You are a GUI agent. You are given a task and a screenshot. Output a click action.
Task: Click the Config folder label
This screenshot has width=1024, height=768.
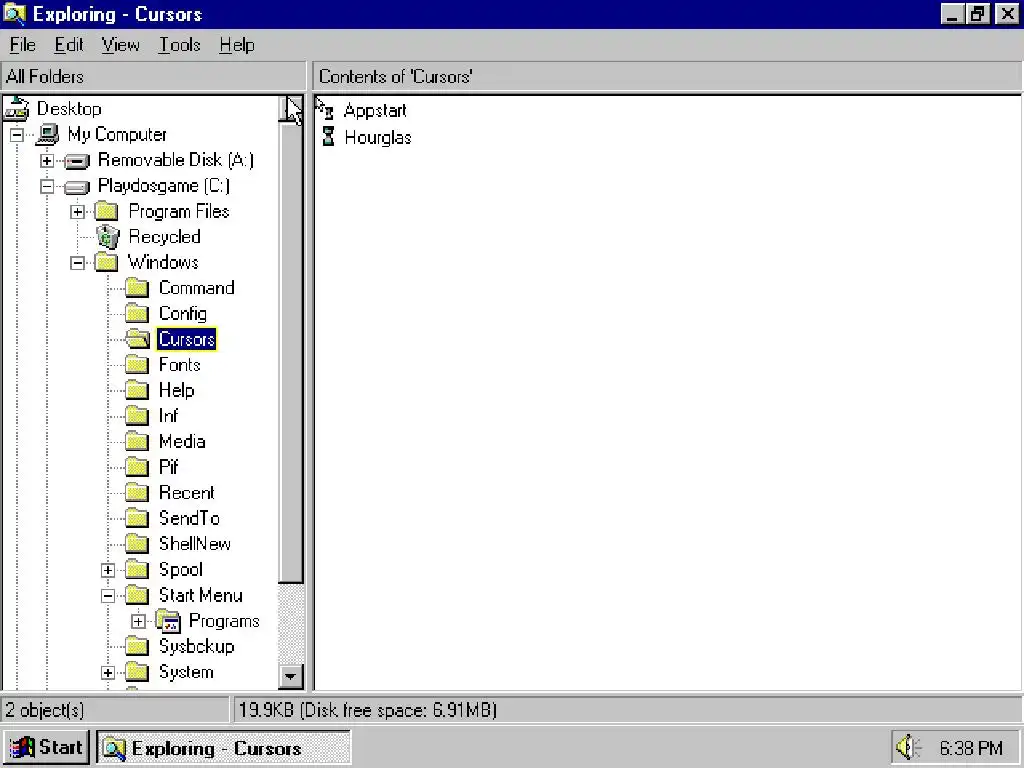click(183, 314)
